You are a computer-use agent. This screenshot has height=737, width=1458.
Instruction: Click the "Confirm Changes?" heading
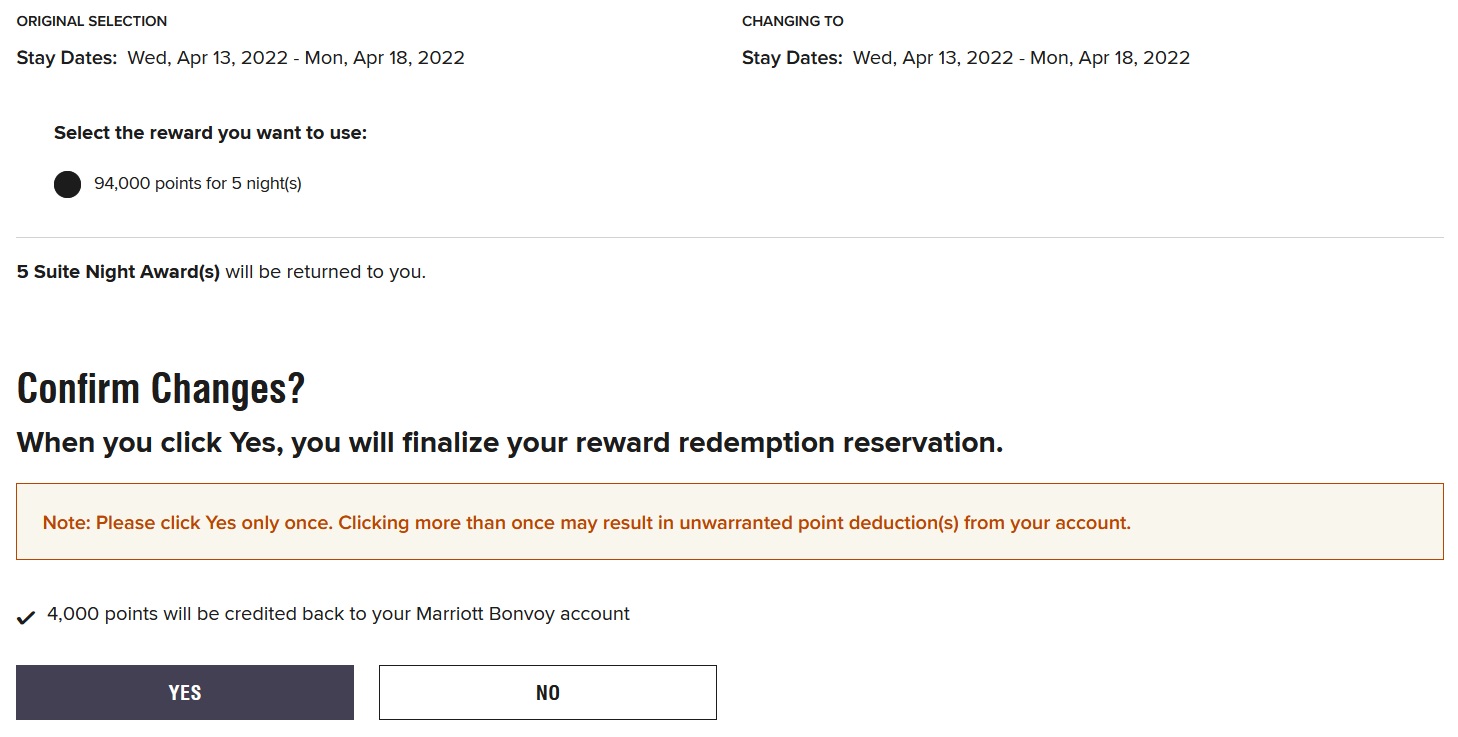tap(161, 388)
